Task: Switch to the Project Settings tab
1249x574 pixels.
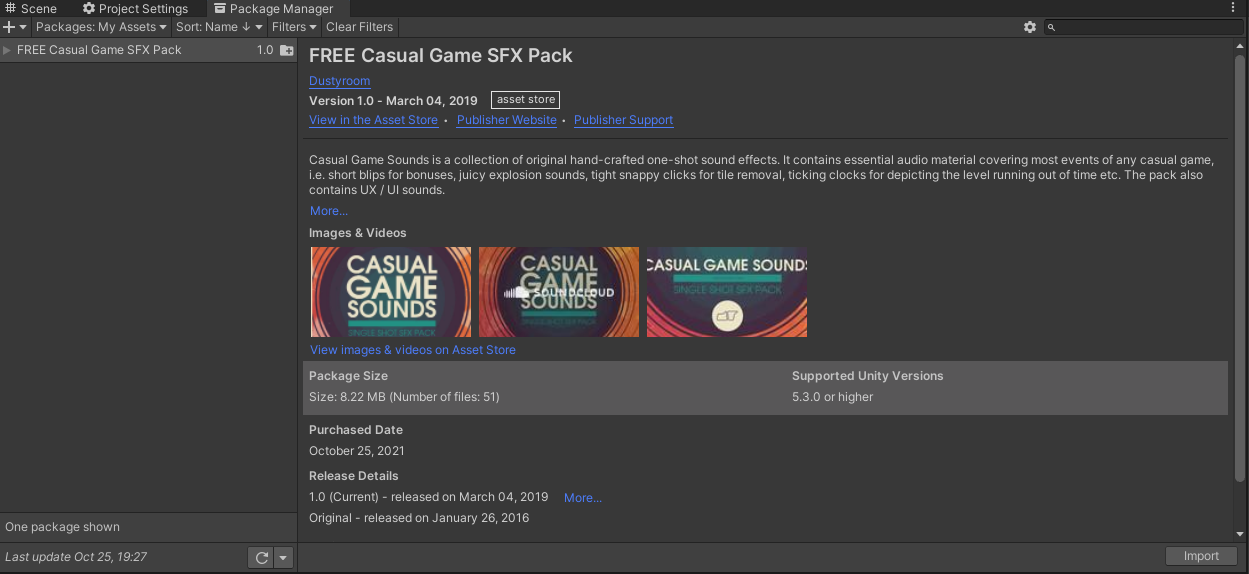Action: coord(135,8)
